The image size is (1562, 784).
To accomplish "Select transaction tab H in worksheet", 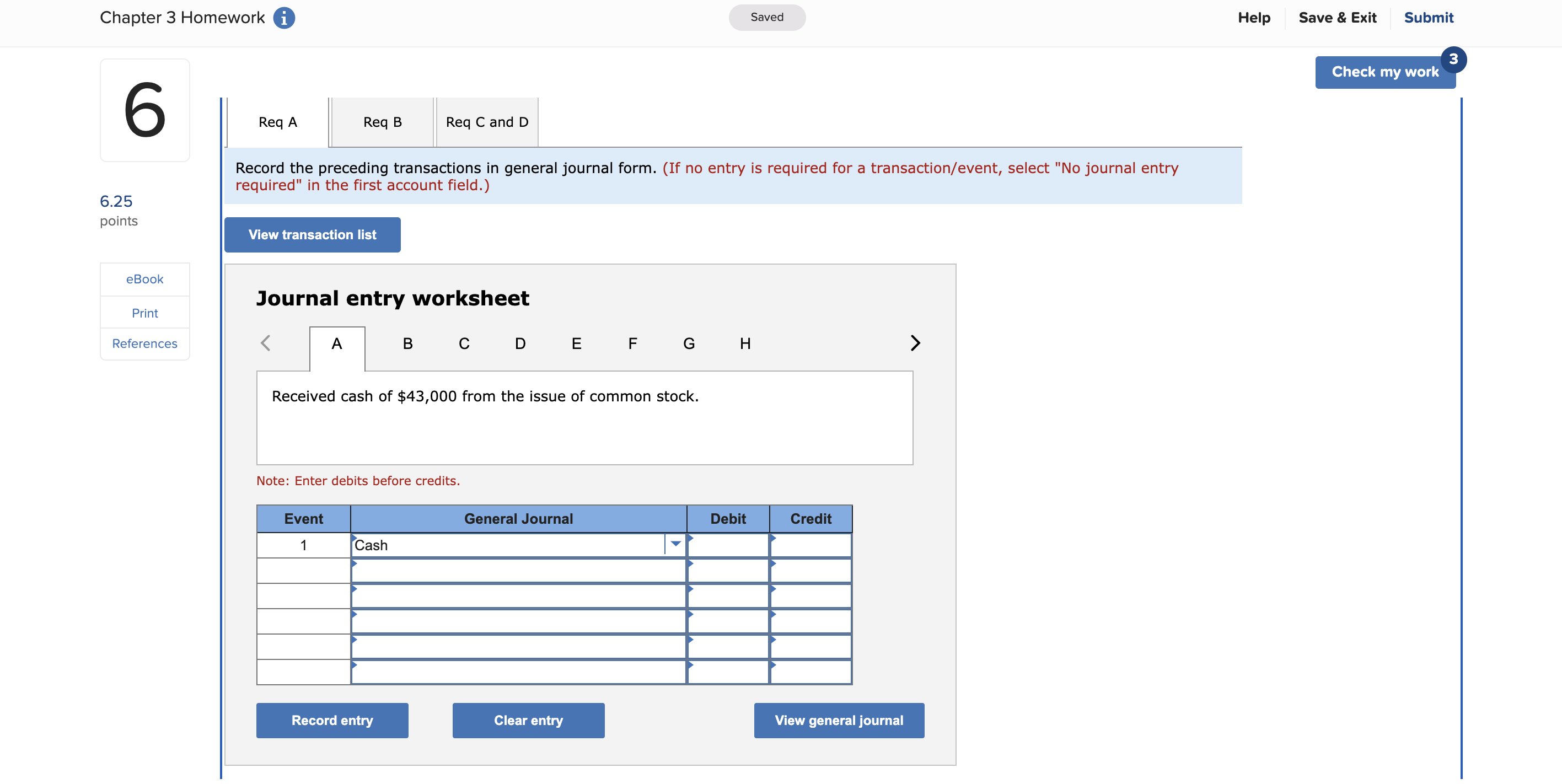I will coord(745,344).
